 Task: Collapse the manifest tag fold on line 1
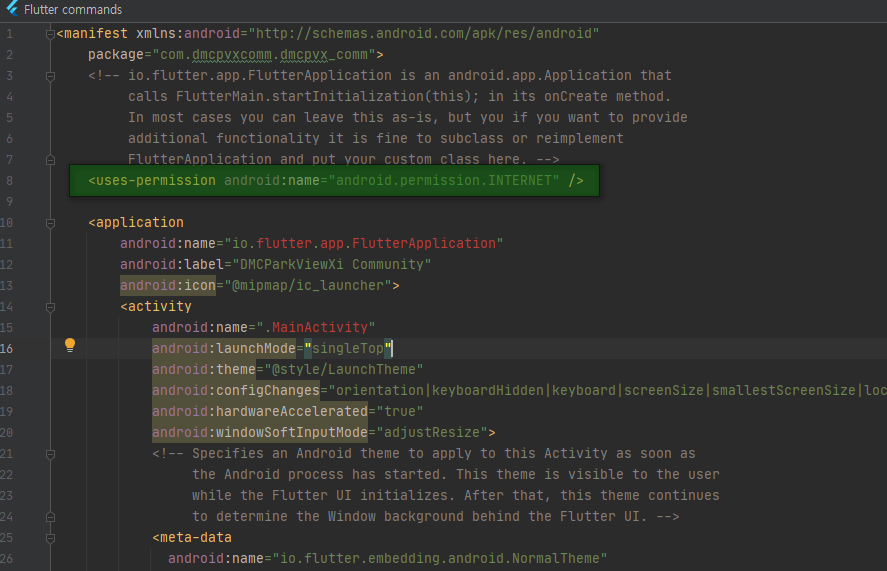point(50,35)
